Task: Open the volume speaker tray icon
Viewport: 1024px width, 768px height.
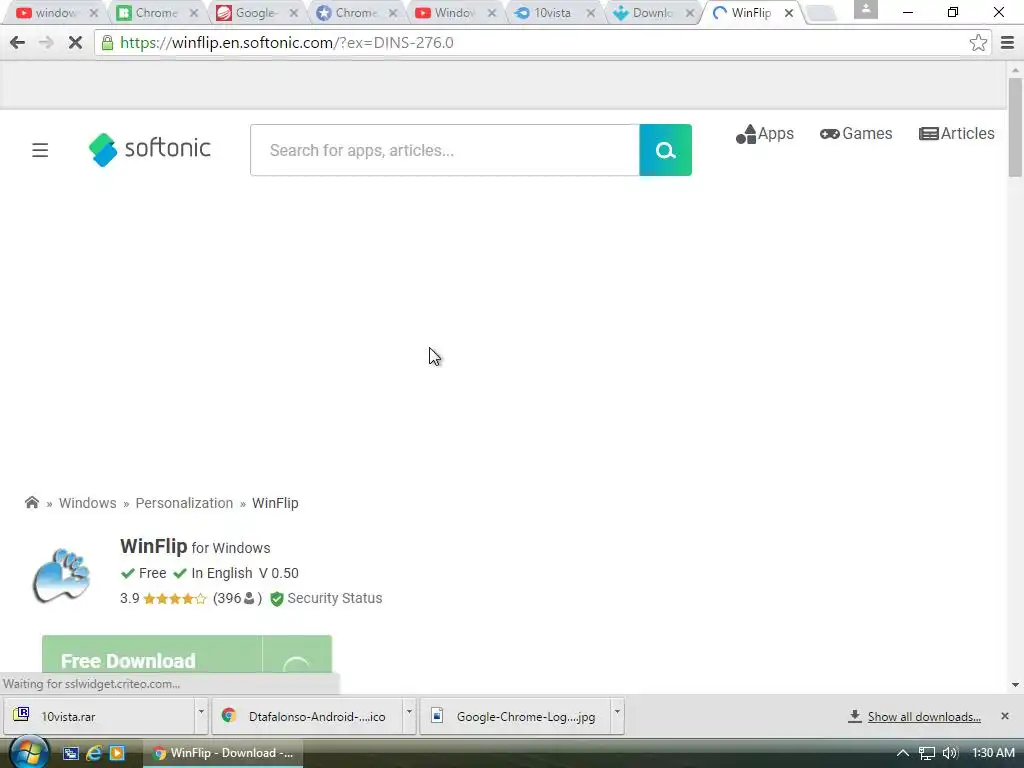Action: point(950,753)
